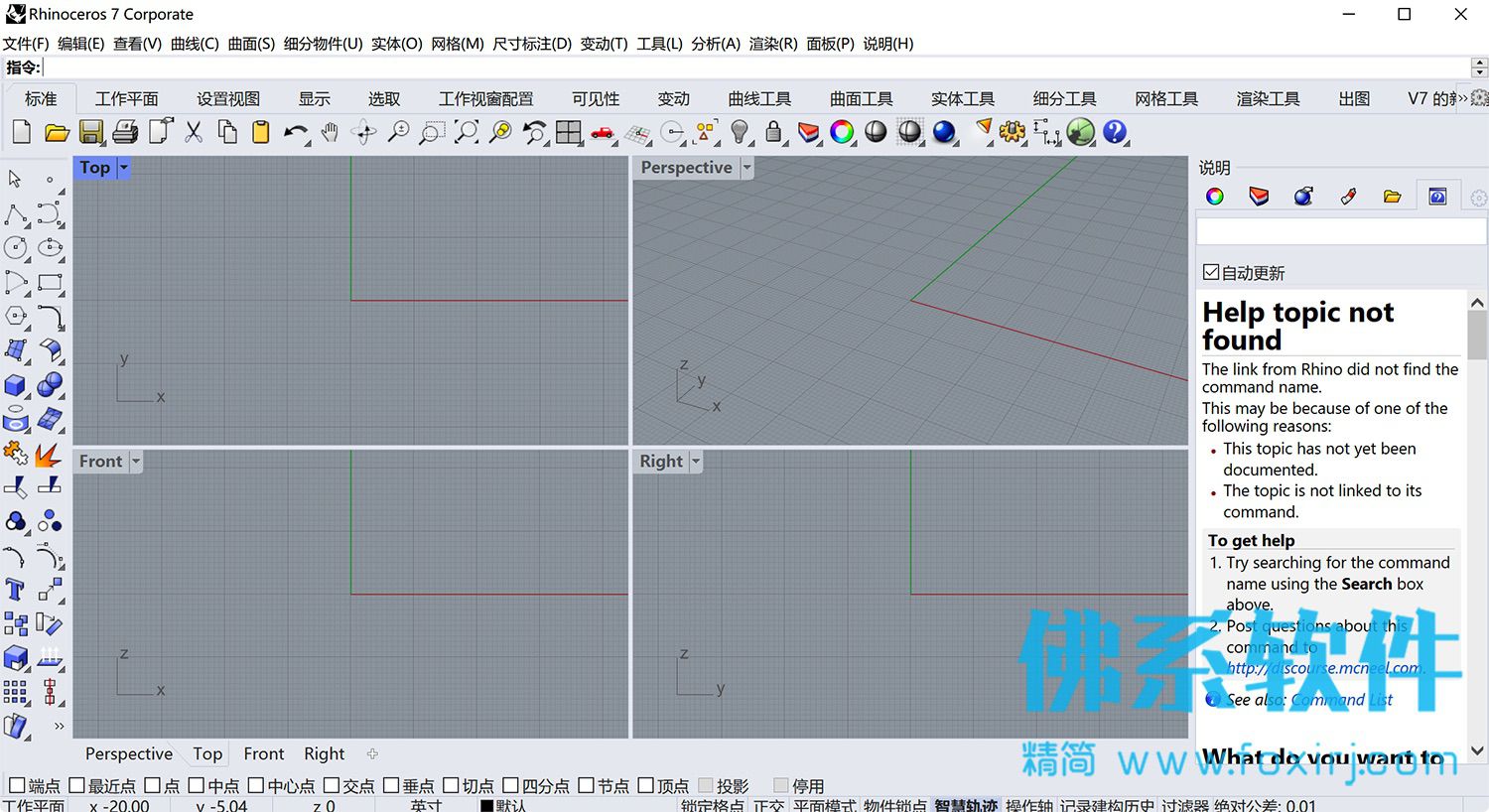Select the Polyline tool in sidebar
The height and width of the screenshot is (812, 1489).
[16, 213]
